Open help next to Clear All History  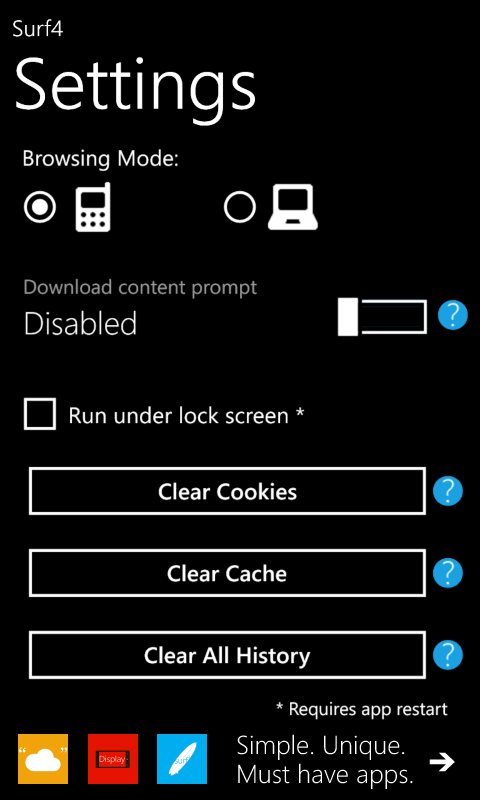coord(448,655)
